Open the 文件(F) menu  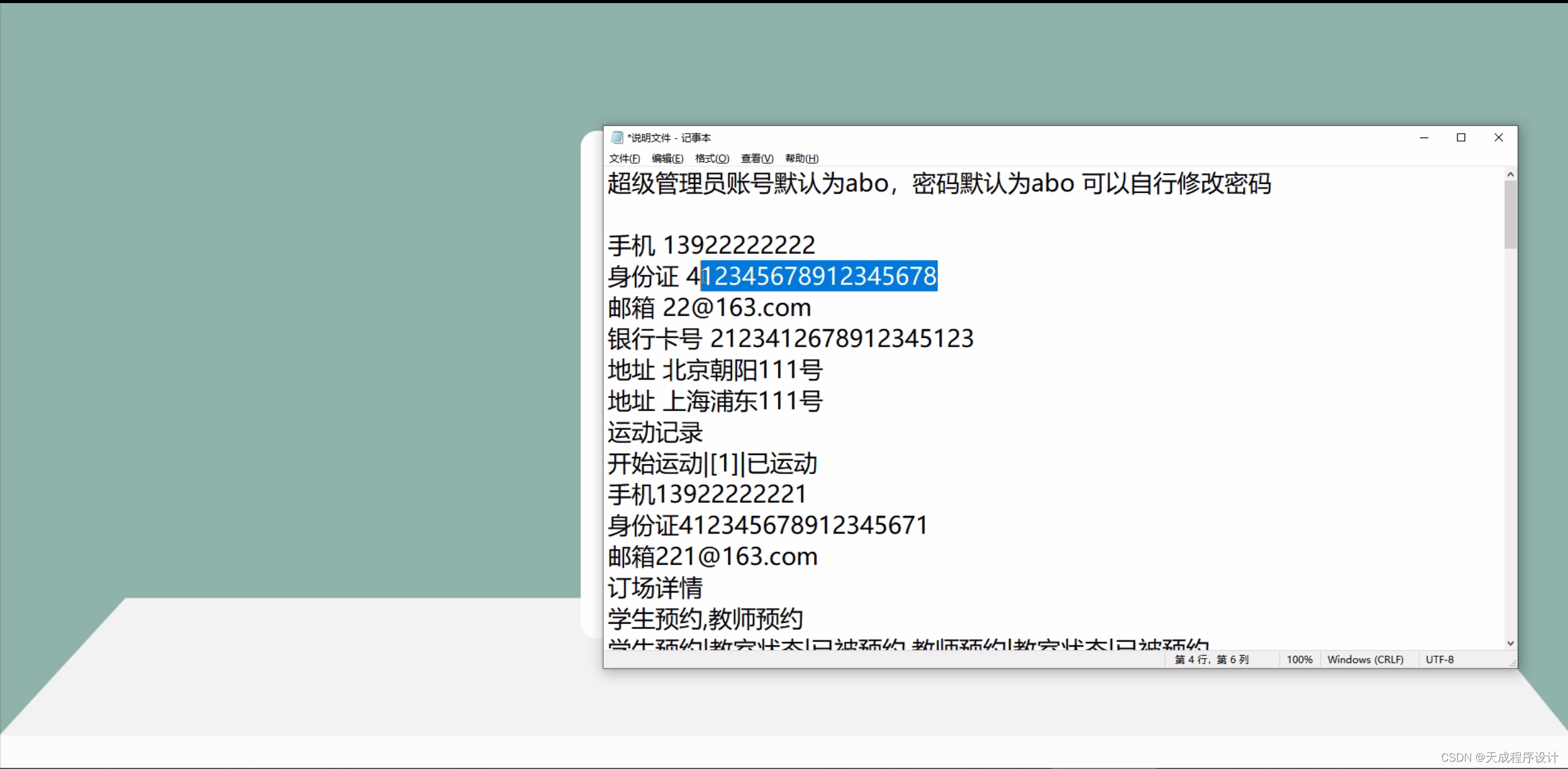624,158
